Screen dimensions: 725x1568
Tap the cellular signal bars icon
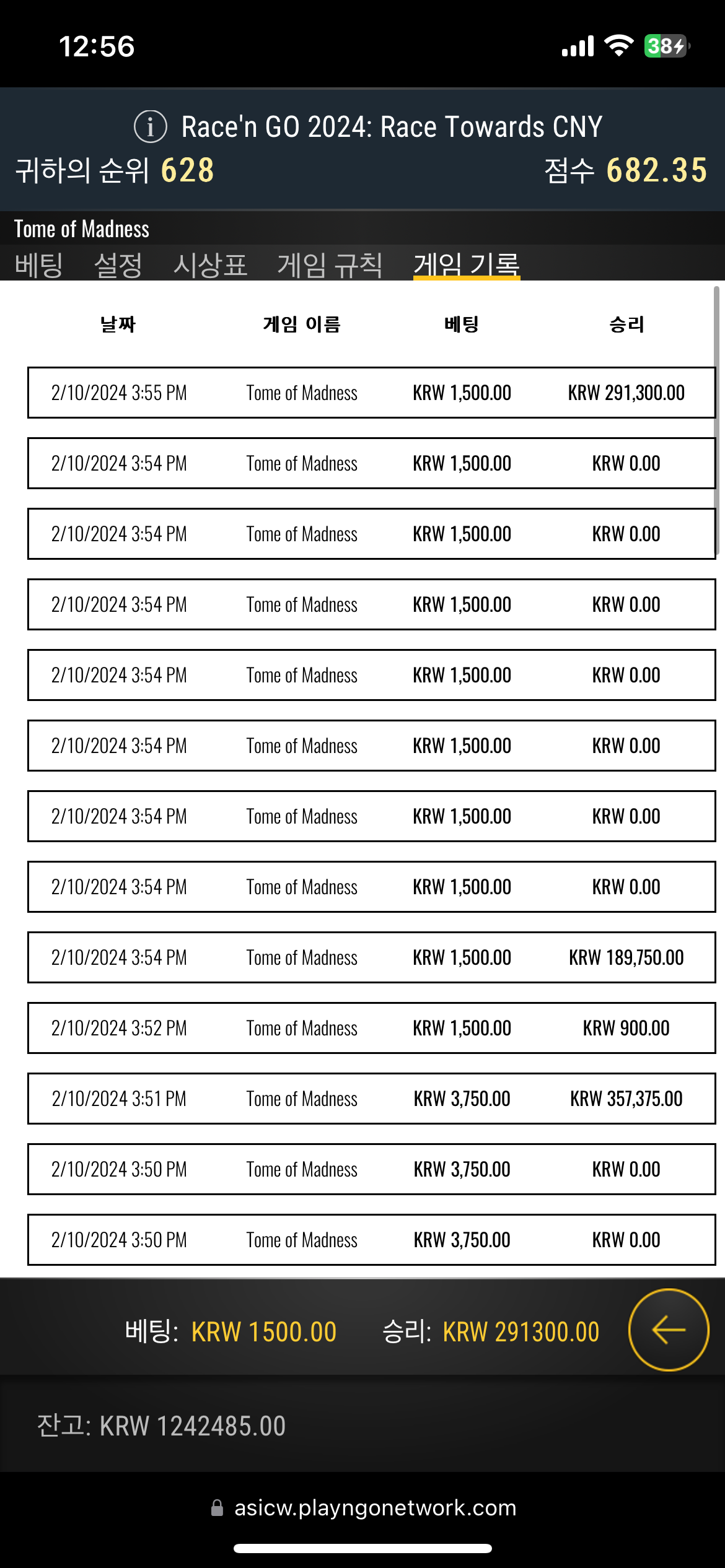point(578,46)
